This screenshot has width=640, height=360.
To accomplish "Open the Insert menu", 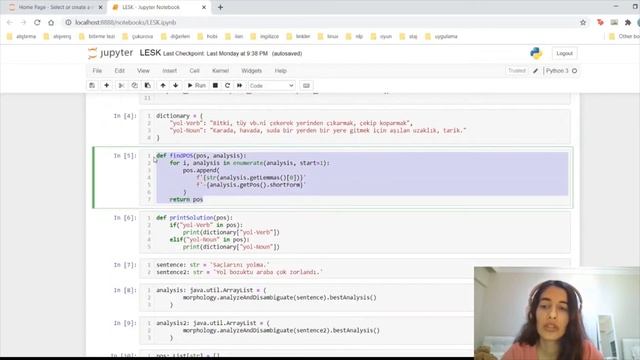I will pyautogui.click(x=169, y=71).
